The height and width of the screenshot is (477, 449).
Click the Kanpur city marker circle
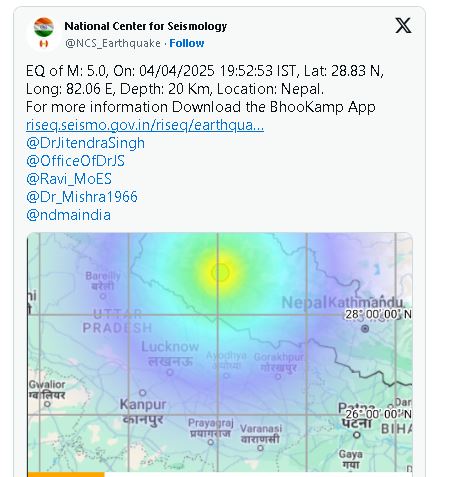[x=142, y=392]
